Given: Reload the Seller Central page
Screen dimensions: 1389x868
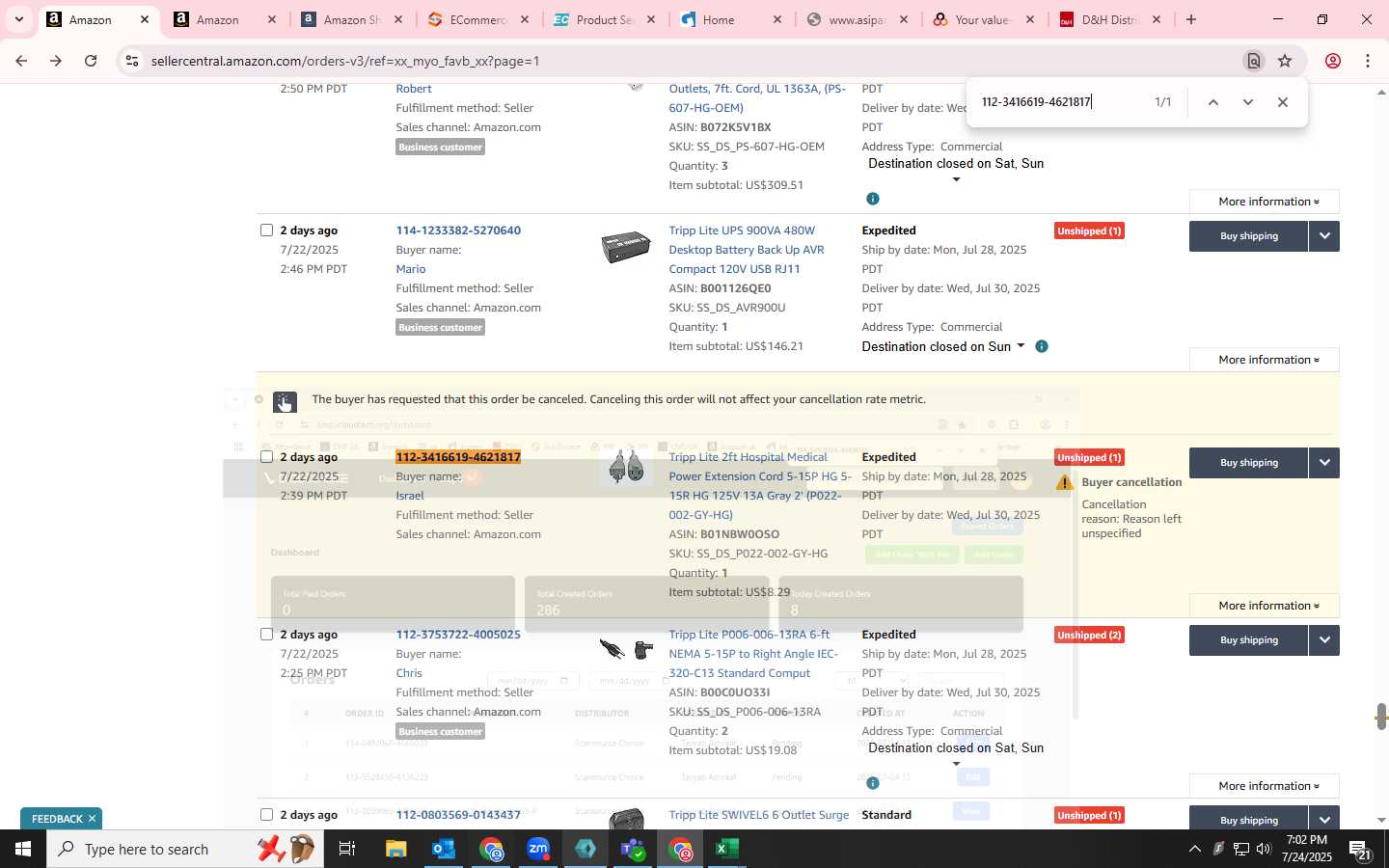Looking at the screenshot, I should point(91,61).
